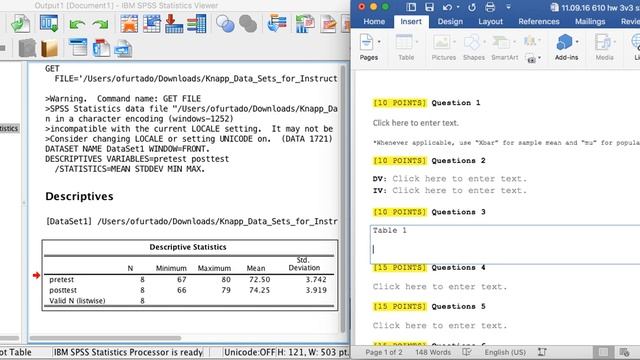Click the brown book Expand icon in SPSS
This screenshot has height=360, width=640.
(x=49, y=48)
